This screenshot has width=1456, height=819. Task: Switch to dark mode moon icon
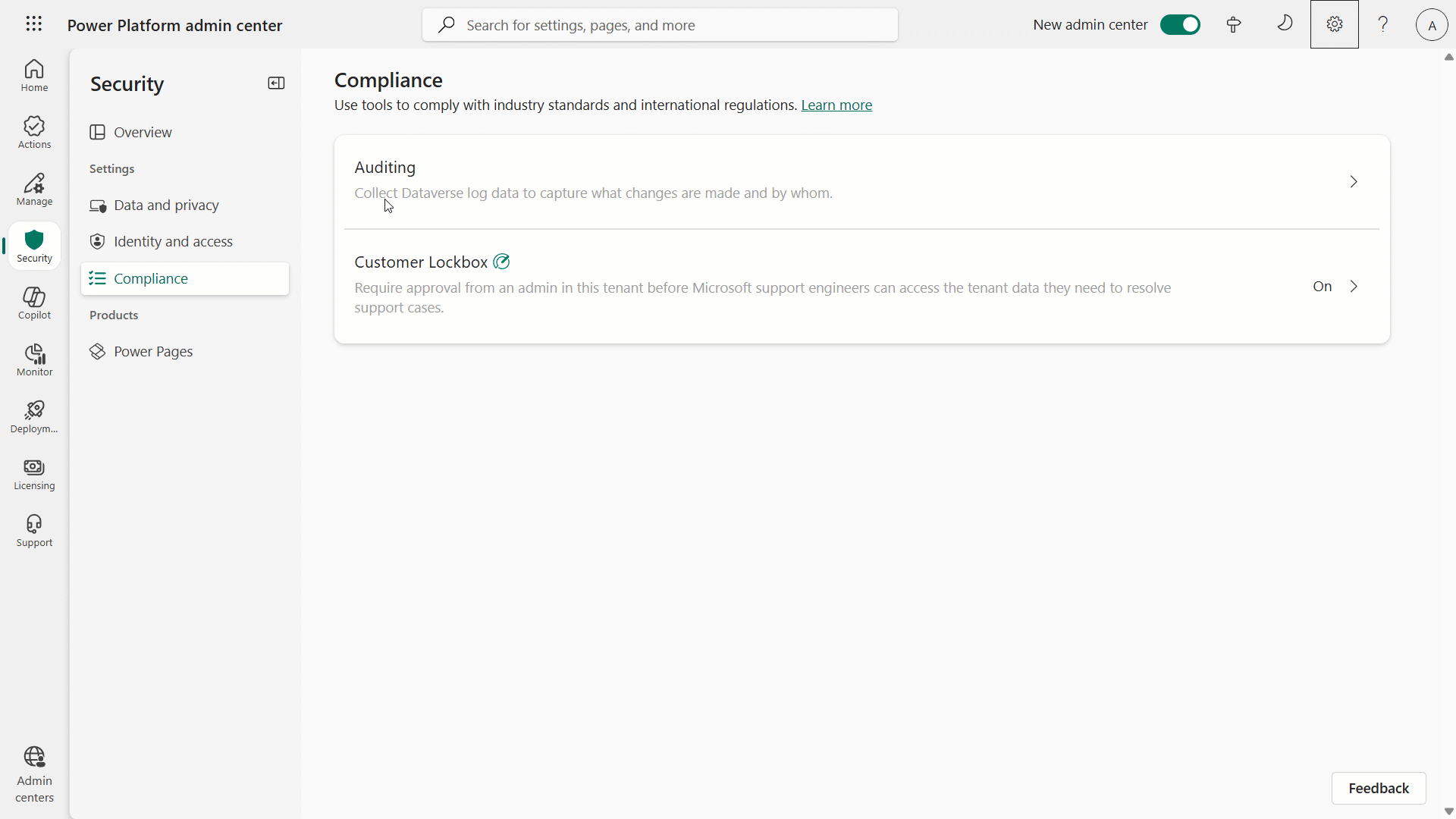pyautogui.click(x=1285, y=24)
